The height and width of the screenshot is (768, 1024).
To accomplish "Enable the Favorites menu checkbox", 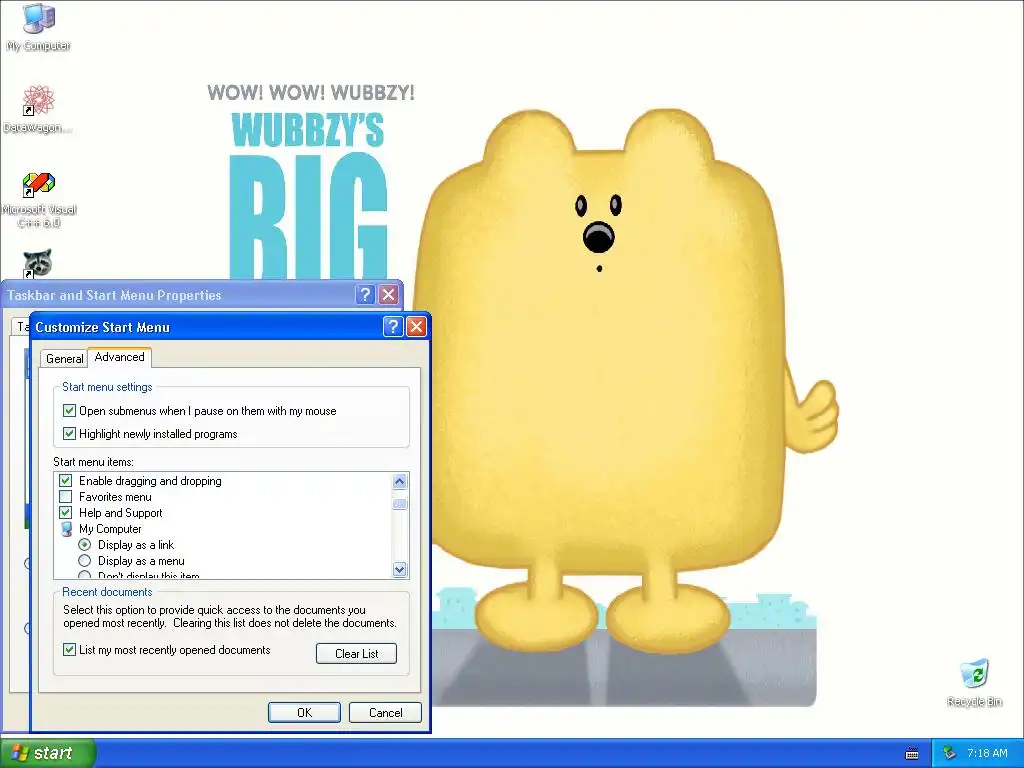I will pos(65,497).
